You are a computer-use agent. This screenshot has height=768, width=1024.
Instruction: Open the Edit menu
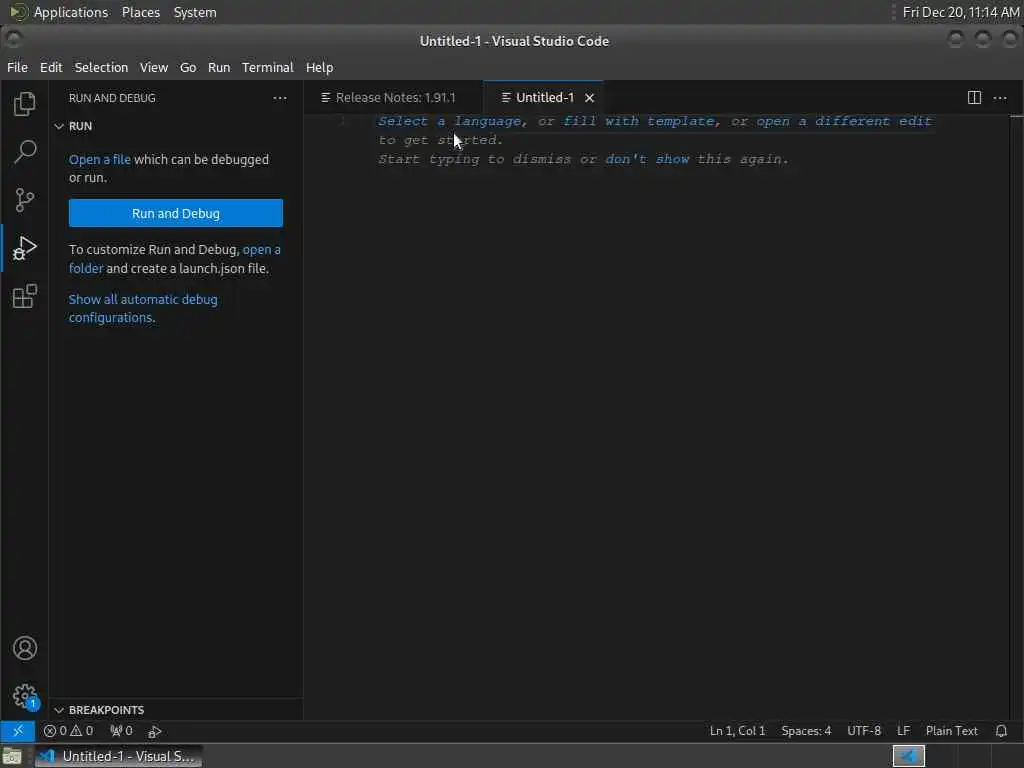pyautogui.click(x=51, y=67)
